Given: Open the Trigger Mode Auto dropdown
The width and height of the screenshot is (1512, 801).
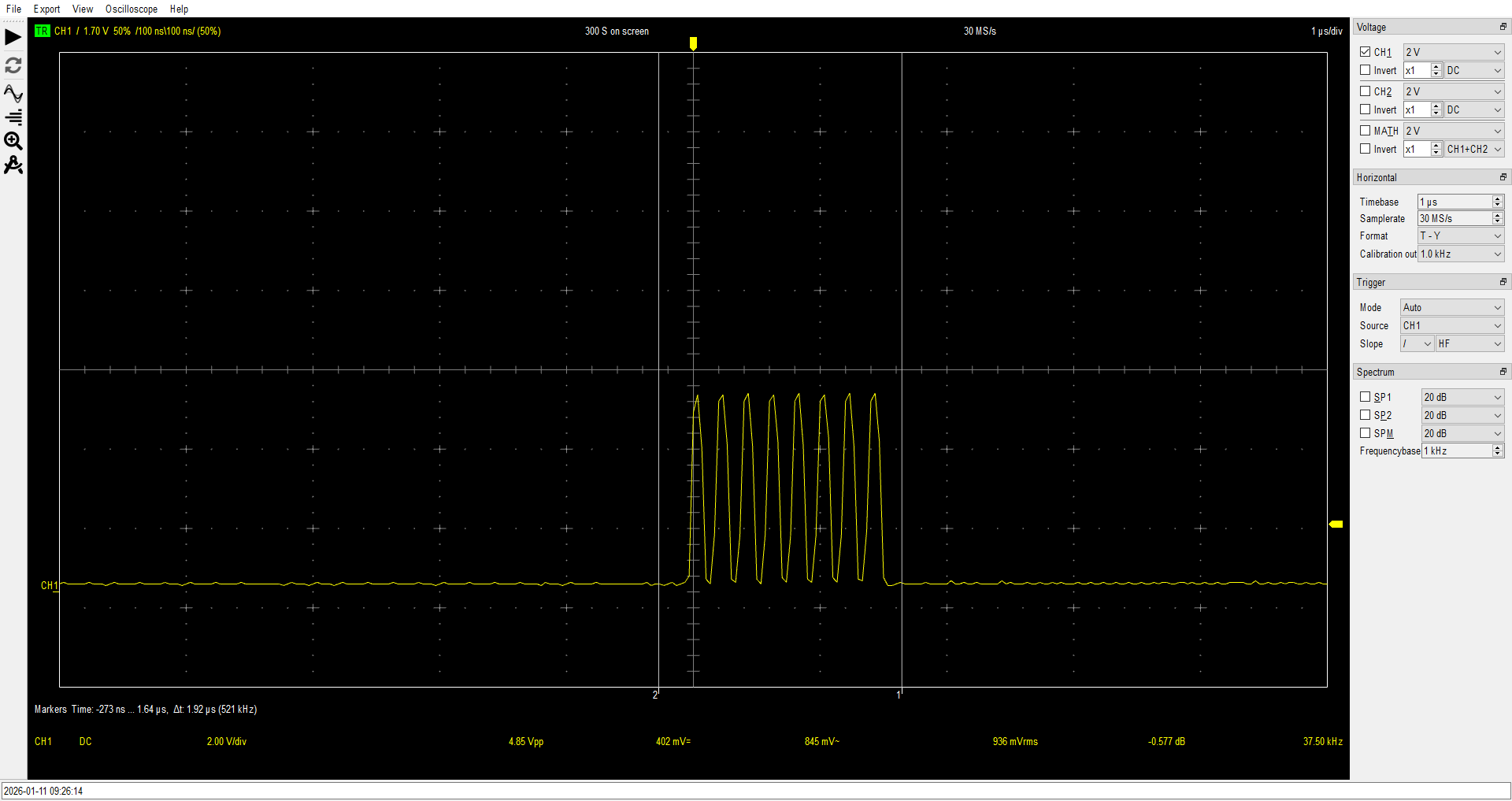Looking at the screenshot, I should click(x=1451, y=307).
